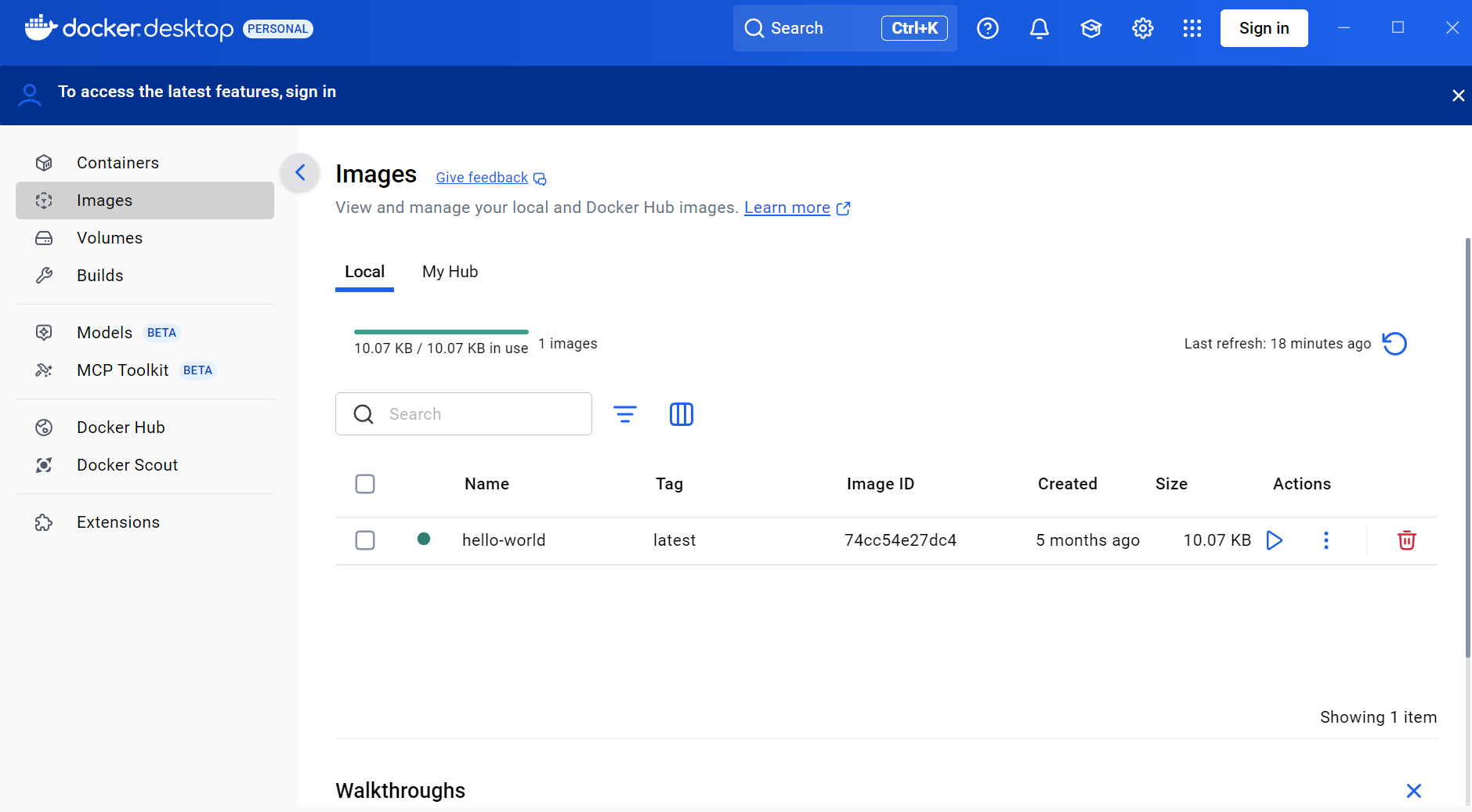Run the hello-world image

pyautogui.click(x=1275, y=540)
